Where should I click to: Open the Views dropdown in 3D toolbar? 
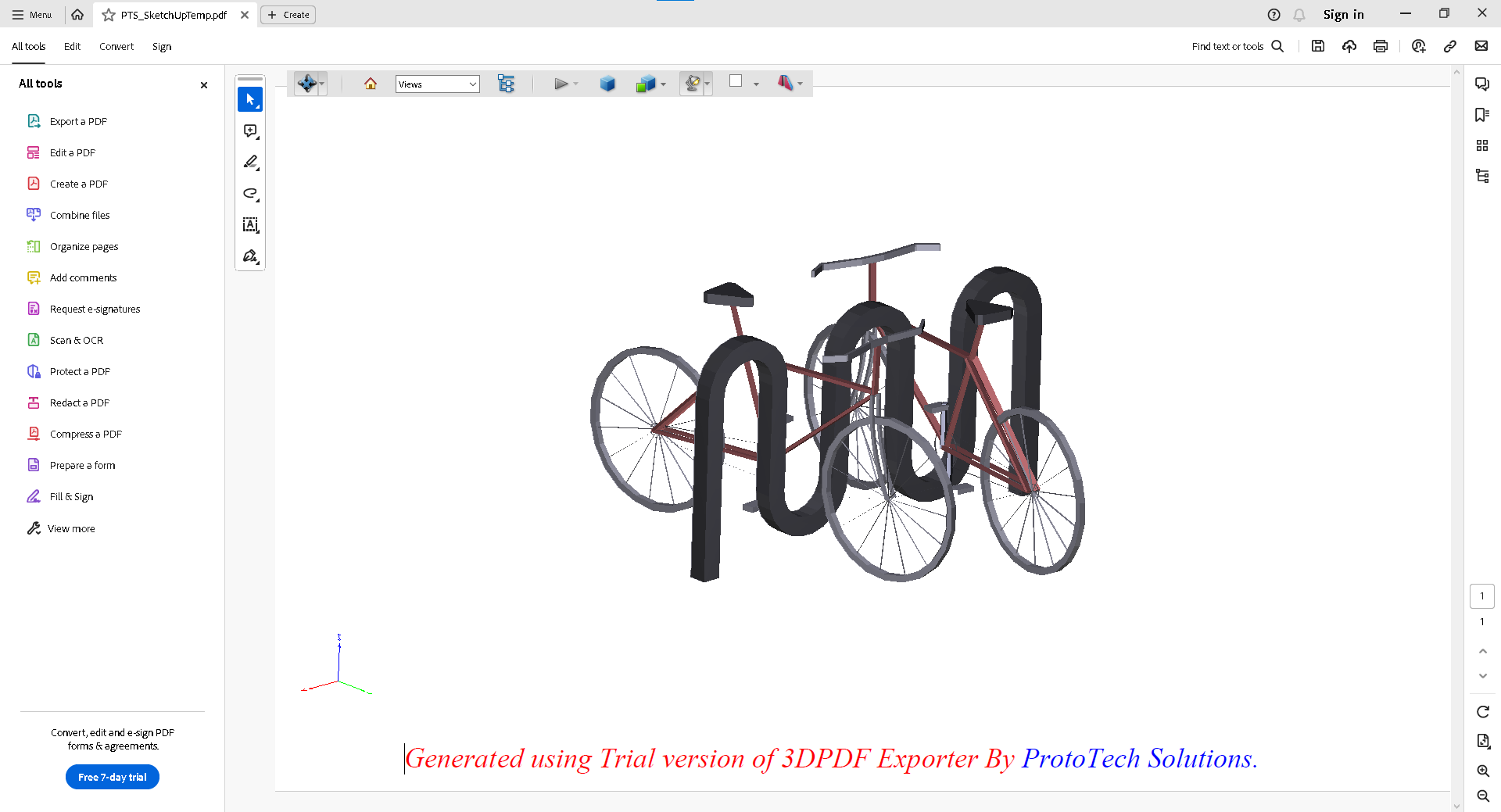click(437, 84)
